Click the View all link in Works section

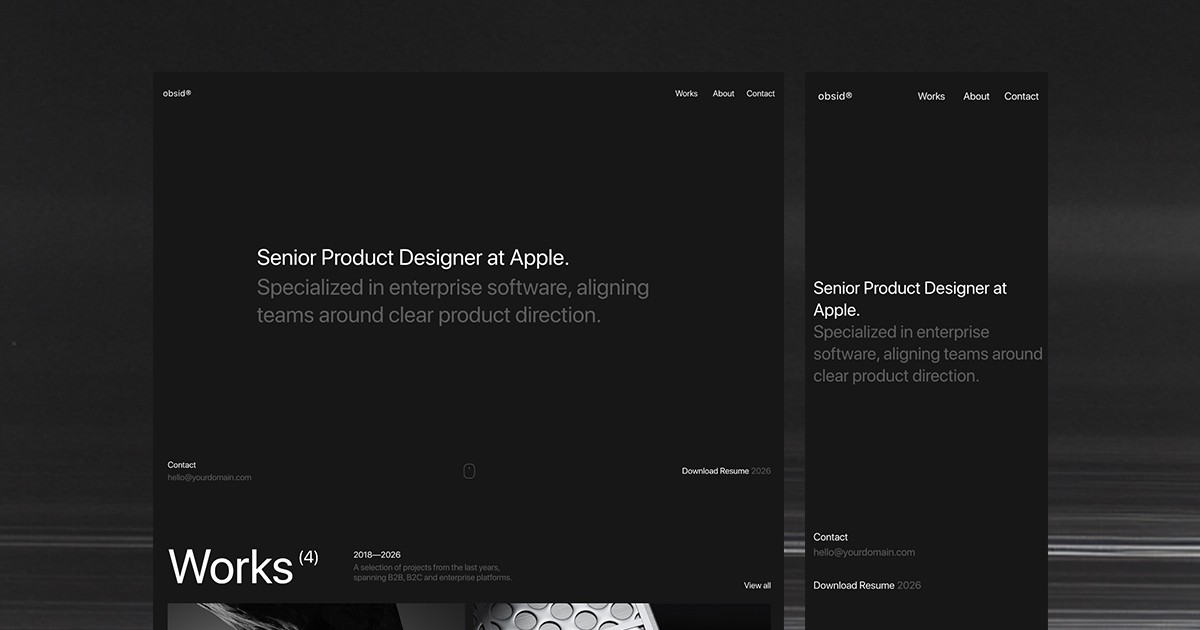pyautogui.click(x=756, y=585)
